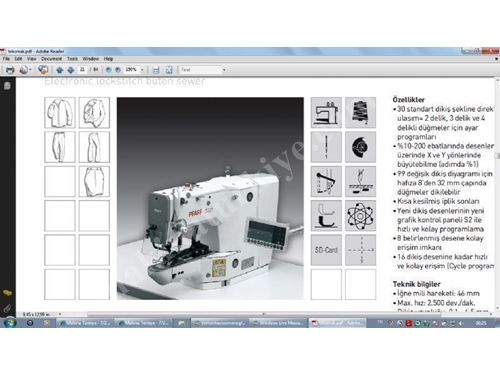This screenshot has height=375, width=500.
Task: Open the Attachments paperclip panel icon
Action: [x=7, y=308]
